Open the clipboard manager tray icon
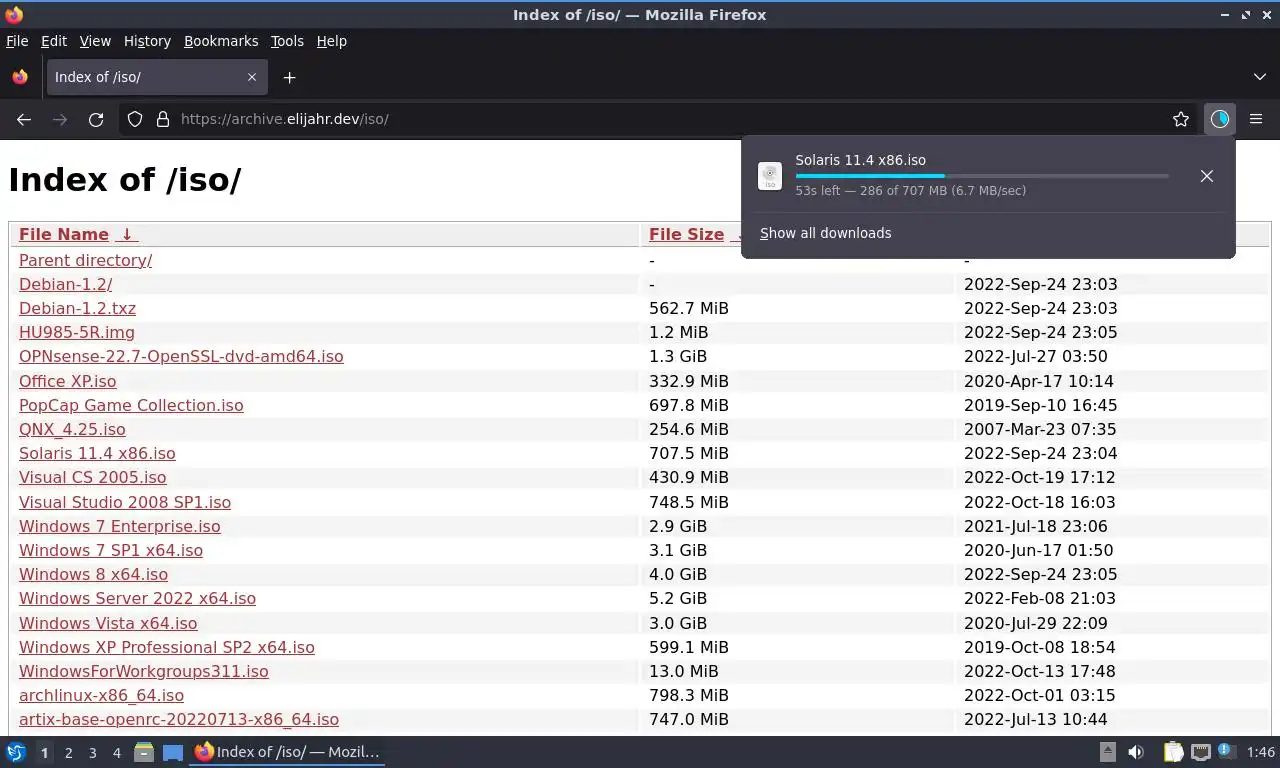The image size is (1280, 768). click(x=1173, y=752)
